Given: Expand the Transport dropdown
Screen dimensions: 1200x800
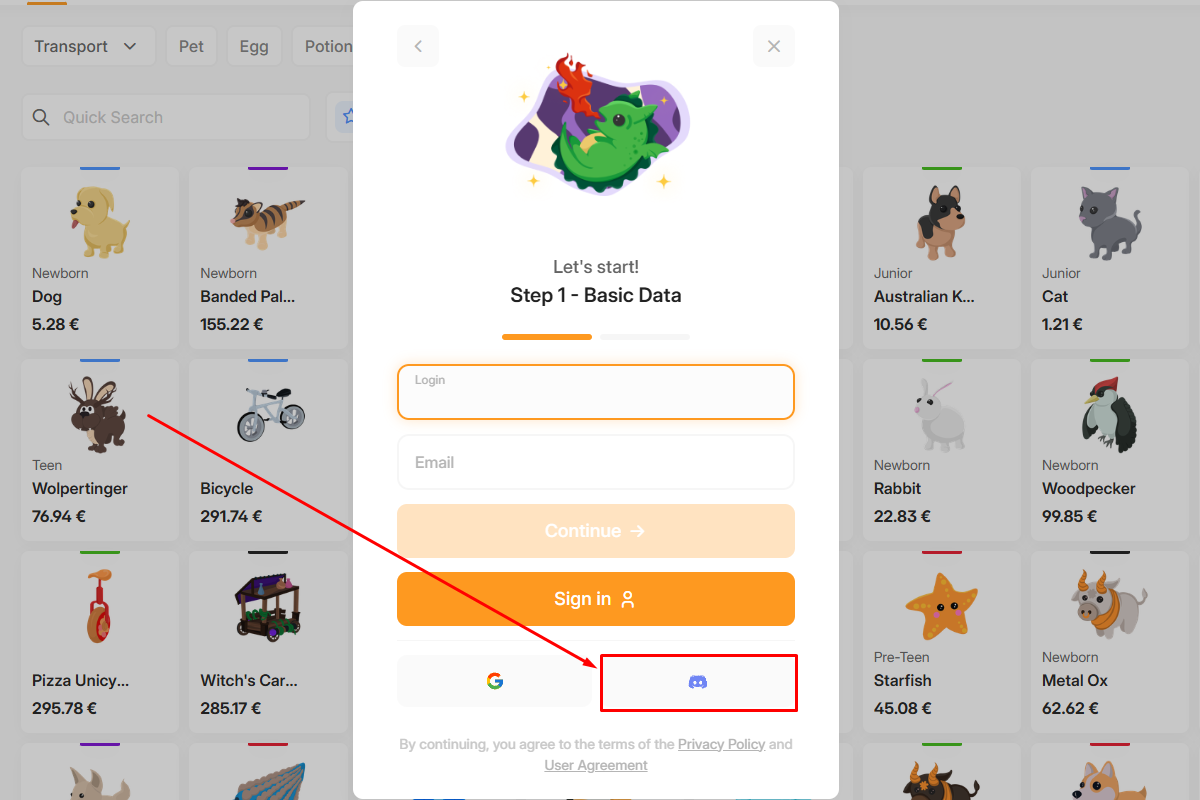Looking at the screenshot, I should pyautogui.click(x=88, y=46).
